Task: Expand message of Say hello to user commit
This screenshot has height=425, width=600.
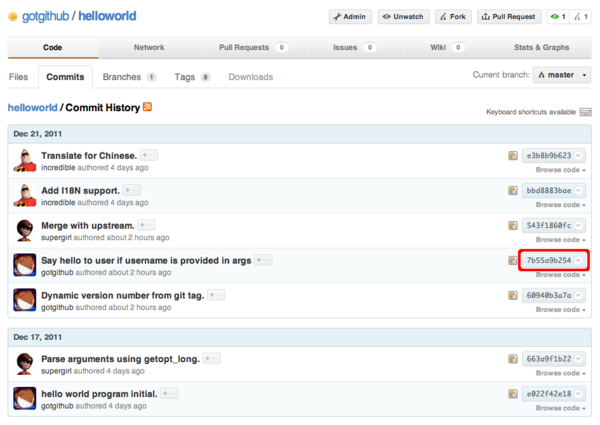Action: coord(263,260)
